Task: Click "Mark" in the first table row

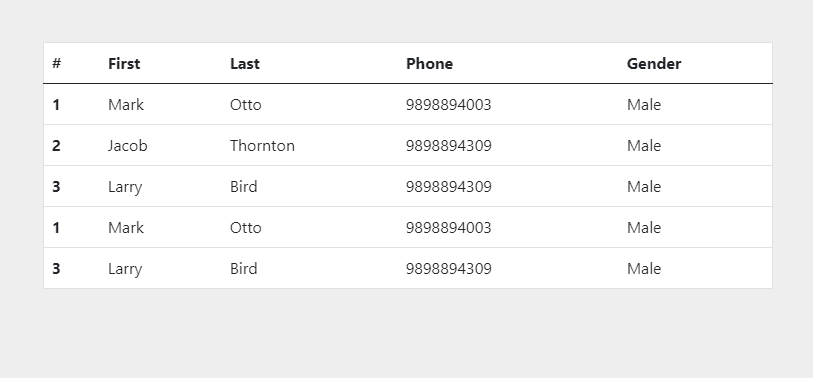Action: coord(126,105)
